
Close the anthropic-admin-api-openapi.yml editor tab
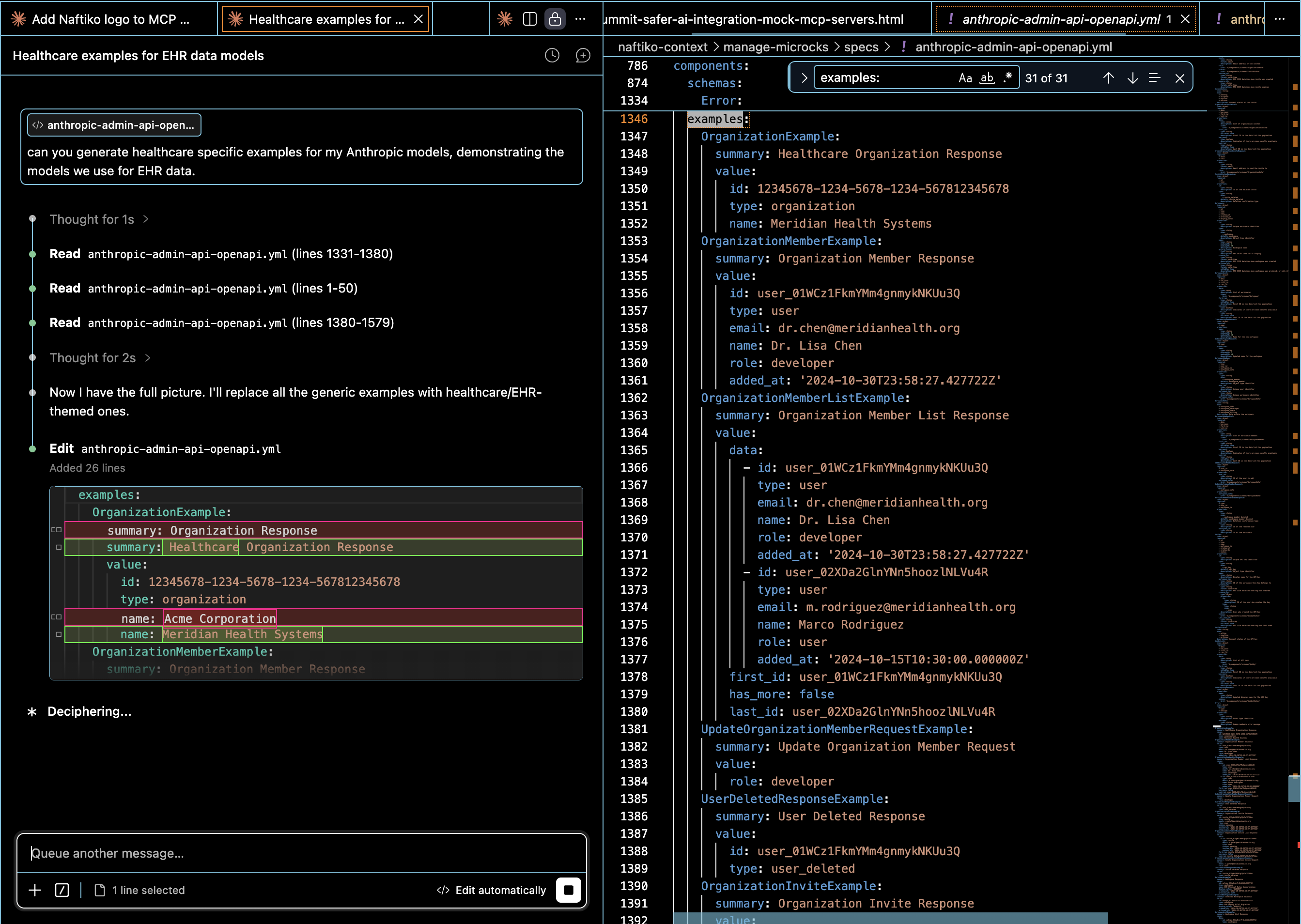(1185, 19)
